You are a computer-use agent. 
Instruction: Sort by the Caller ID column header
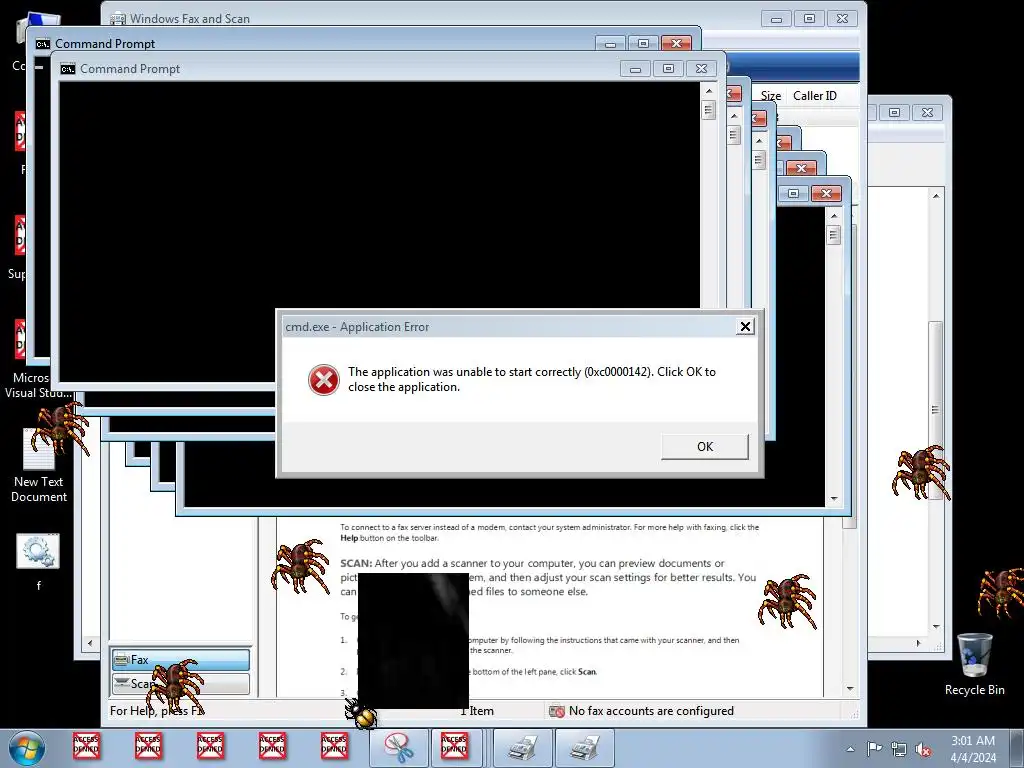pyautogui.click(x=814, y=95)
